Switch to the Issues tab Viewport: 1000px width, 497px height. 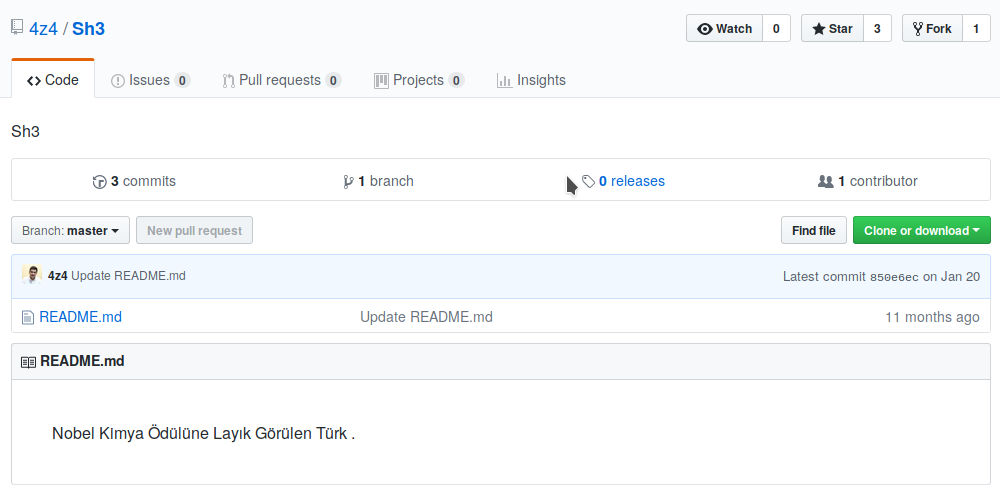click(151, 80)
